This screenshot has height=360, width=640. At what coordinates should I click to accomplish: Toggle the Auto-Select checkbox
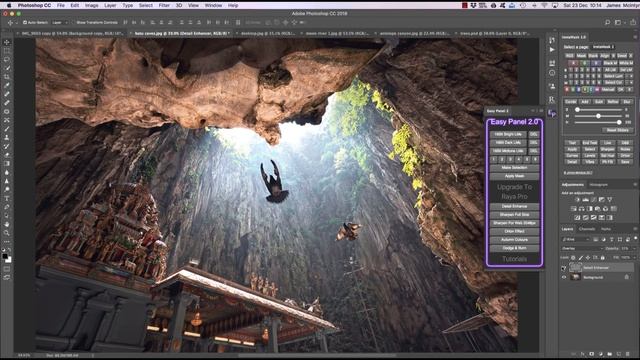[25, 22]
